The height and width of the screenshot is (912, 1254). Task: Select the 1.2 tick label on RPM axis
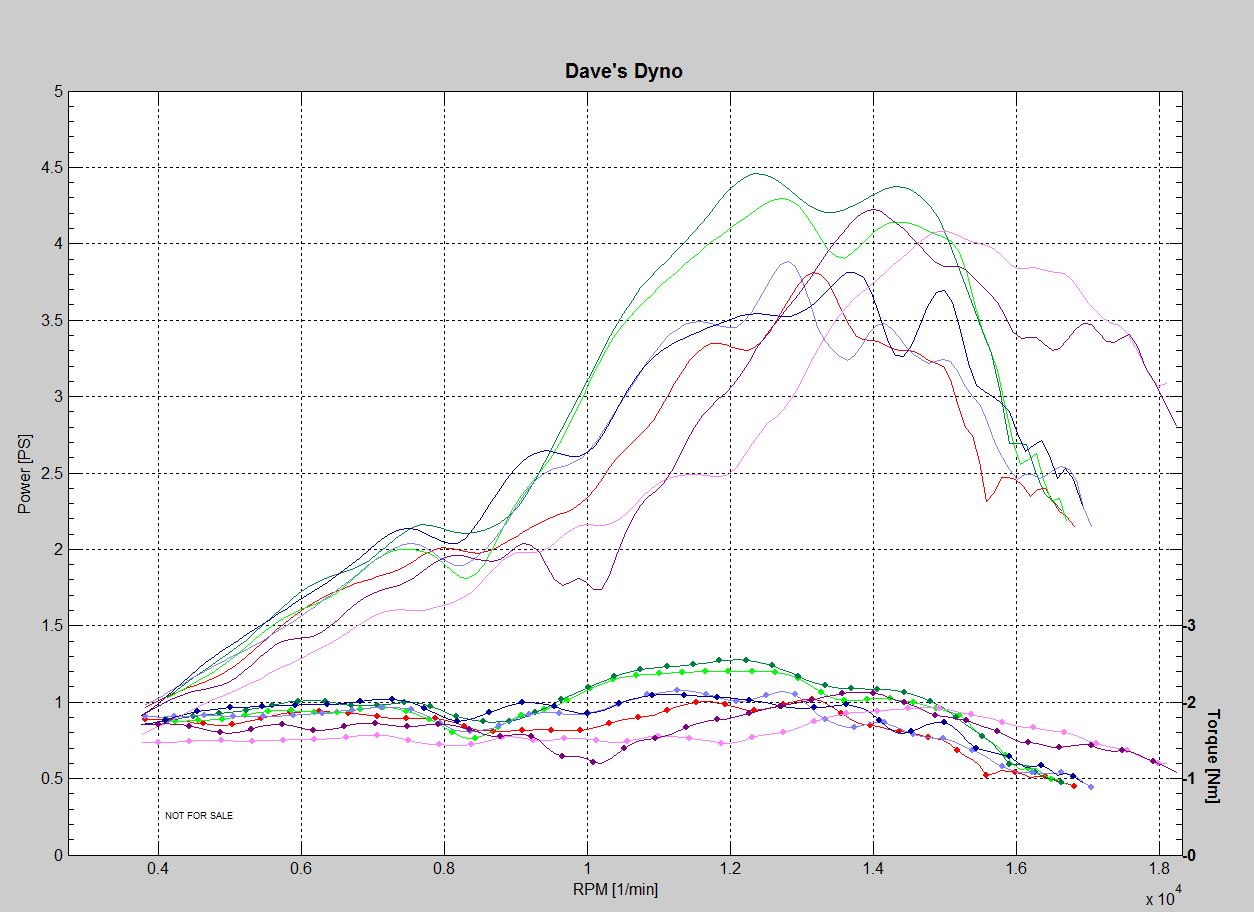tap(731, 871)
